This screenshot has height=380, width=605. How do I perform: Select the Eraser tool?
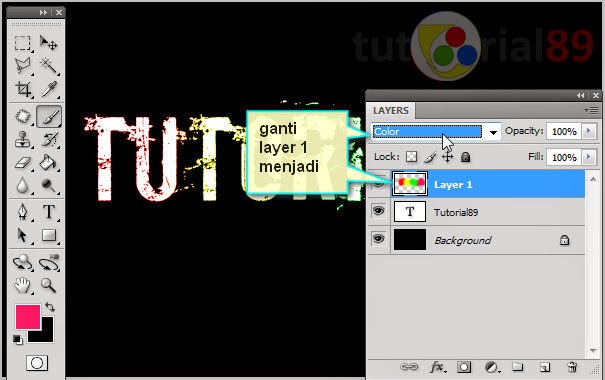click(x=22, y=162)
